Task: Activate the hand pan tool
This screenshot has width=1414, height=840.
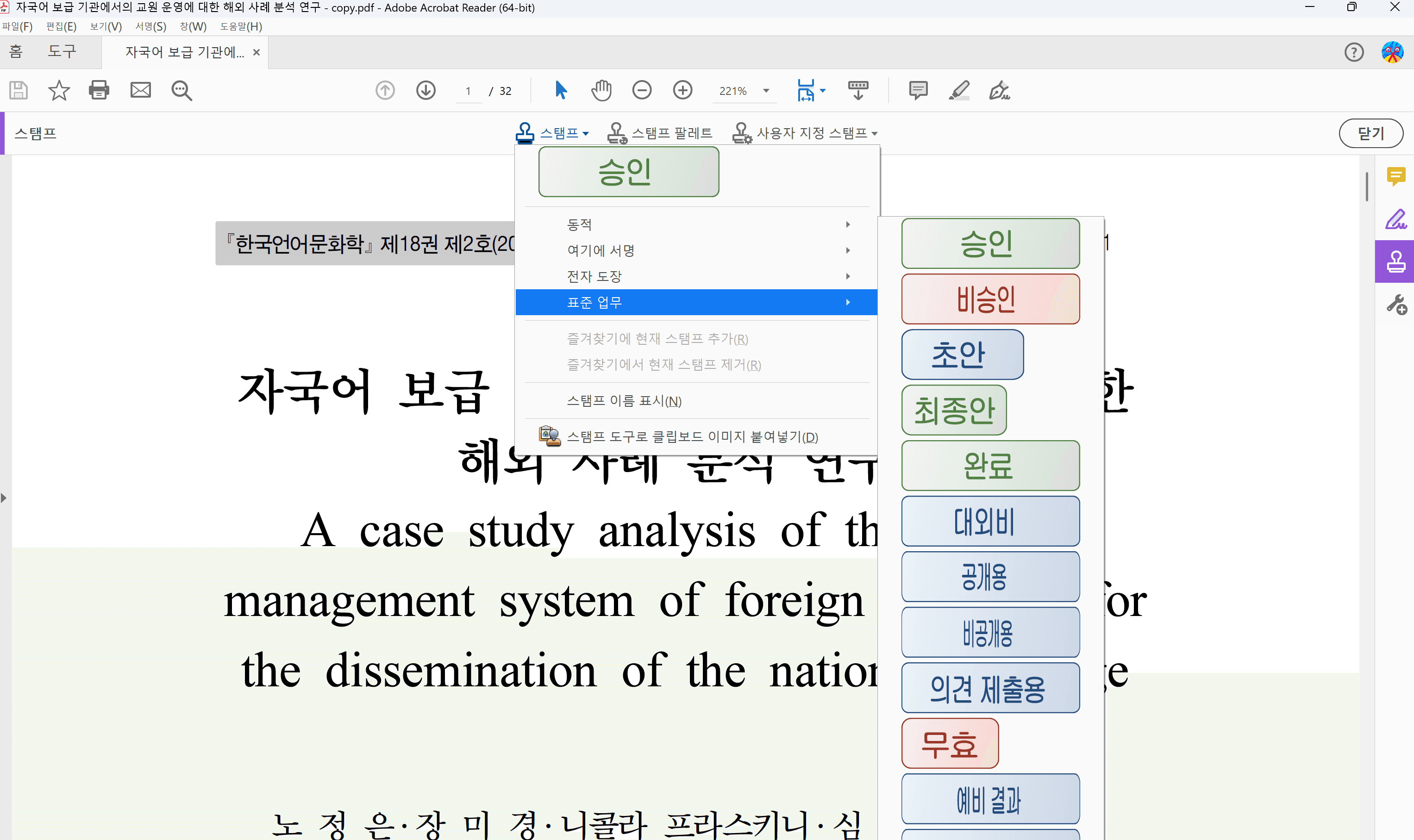Action: [x=601, y=90]
